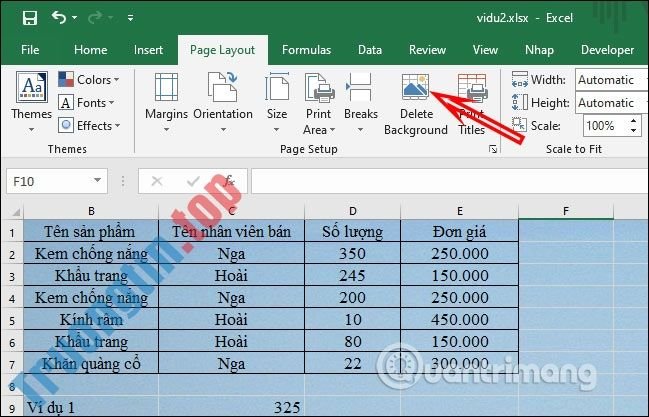The width and height of the screenshot is (649, 417).
Task: Click the Save icon in the title bar
Action: coord(30,18)
